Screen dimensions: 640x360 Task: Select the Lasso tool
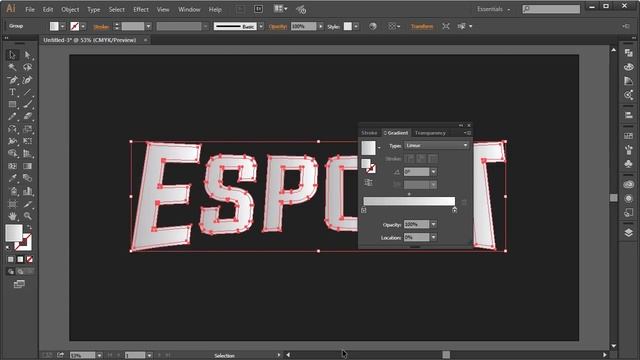(27, 67)
